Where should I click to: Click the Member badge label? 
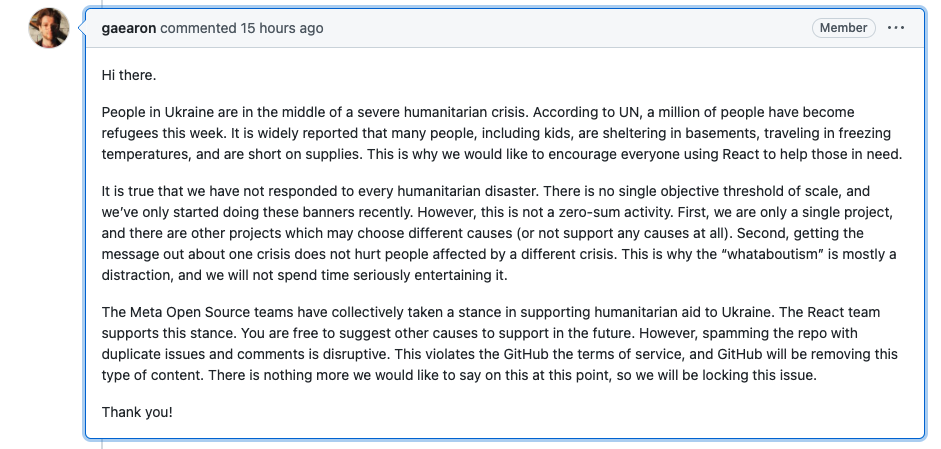tap(843, 28)
